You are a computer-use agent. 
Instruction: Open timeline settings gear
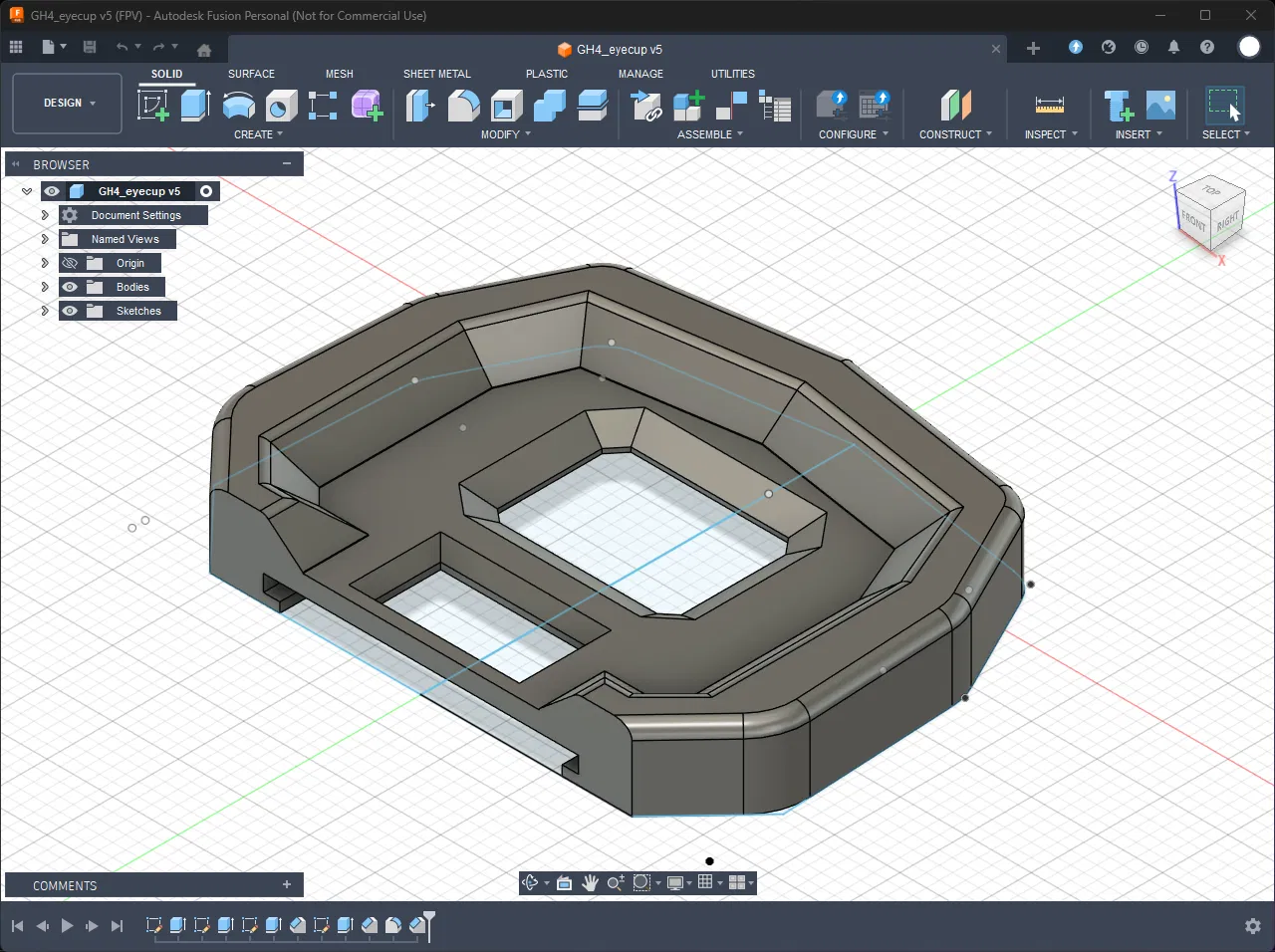coord(1253,926)
